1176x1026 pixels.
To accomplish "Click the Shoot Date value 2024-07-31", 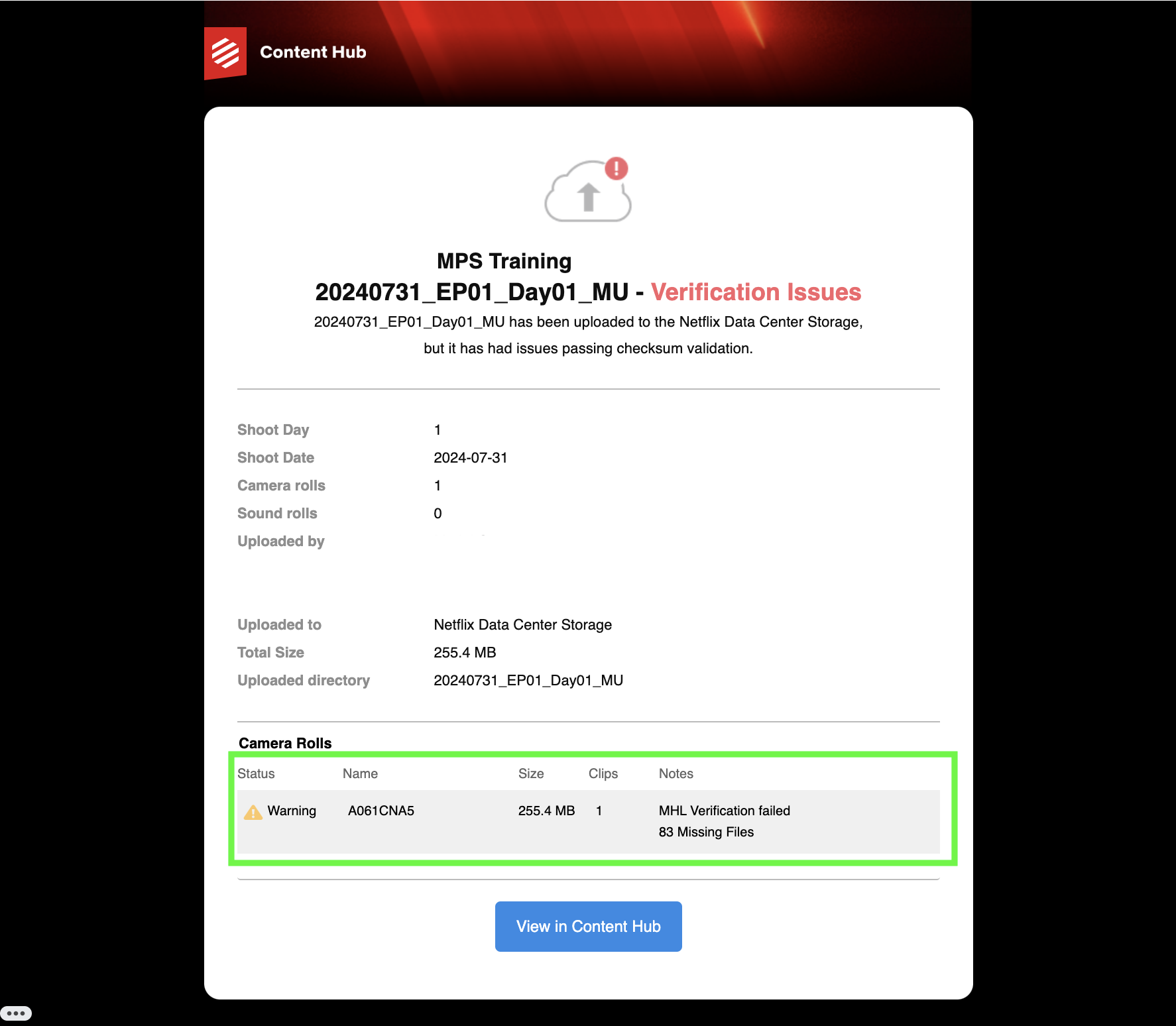I will [x=471, y=458].
